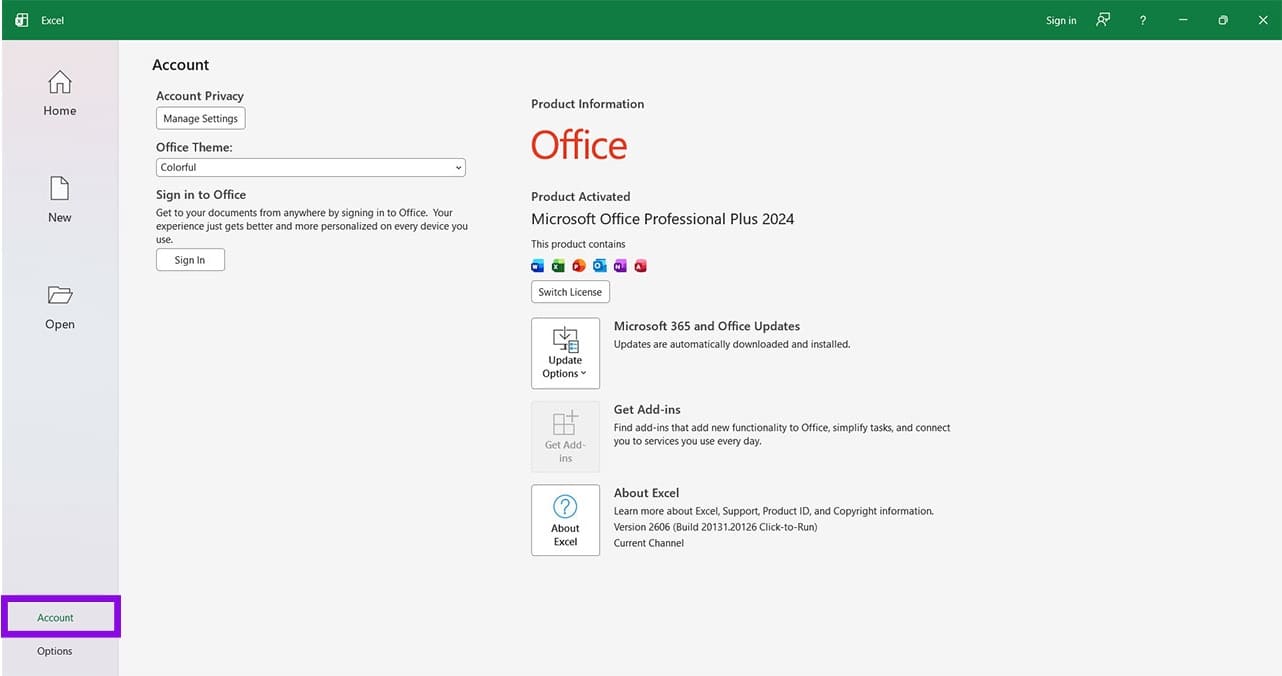The width and height of the screenshot is (1282, 676).
Task: Click the Excel logo in title bar
Action: point(22,20)
